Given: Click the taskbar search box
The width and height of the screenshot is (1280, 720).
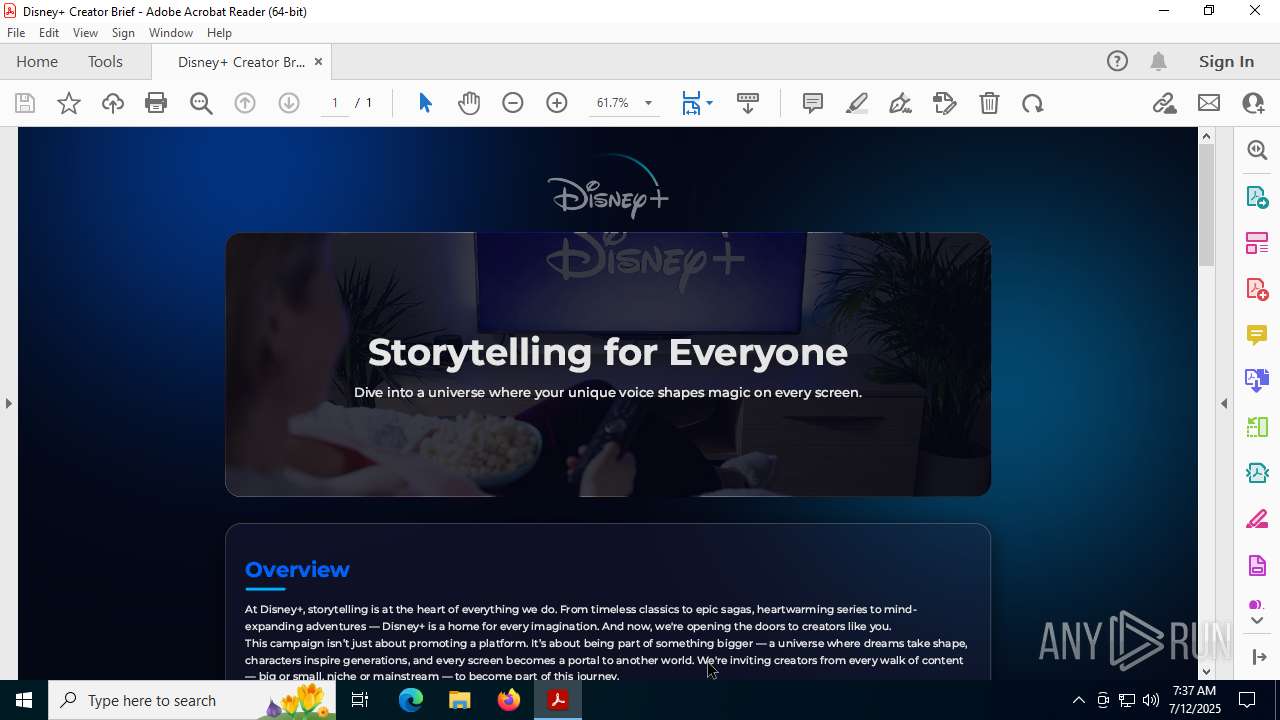Looking at the screenshot, I should click(x=192, y=700).
